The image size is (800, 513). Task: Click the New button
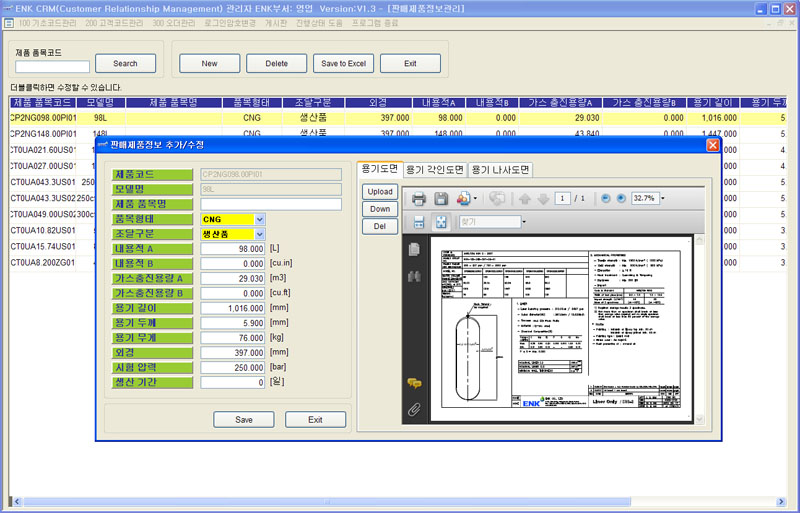(210, 64)
